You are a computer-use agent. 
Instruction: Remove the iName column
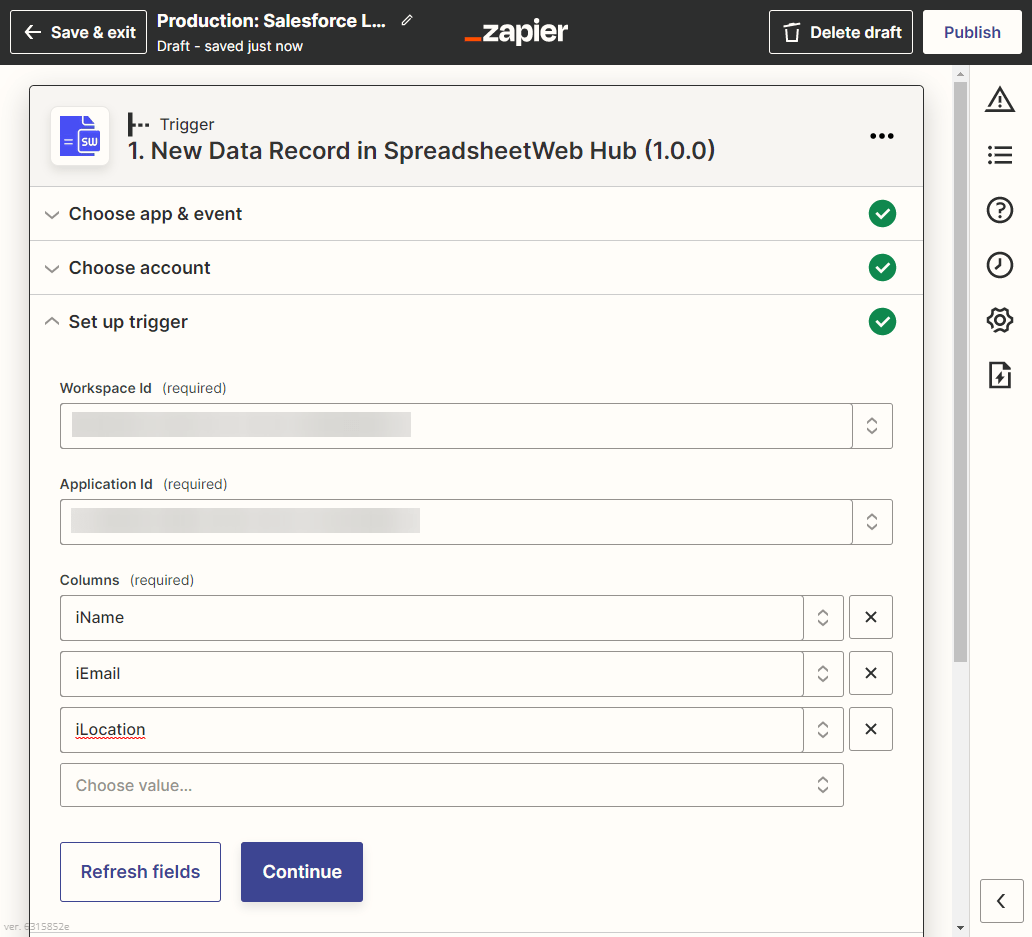(871, 617)
